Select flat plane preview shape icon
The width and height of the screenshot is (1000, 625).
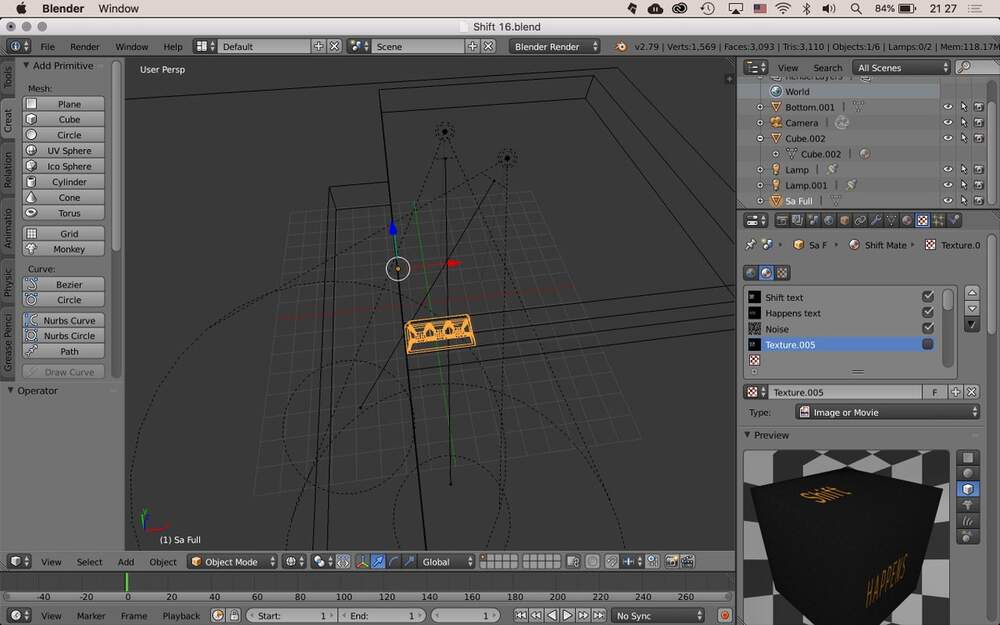tap(967, 458)
